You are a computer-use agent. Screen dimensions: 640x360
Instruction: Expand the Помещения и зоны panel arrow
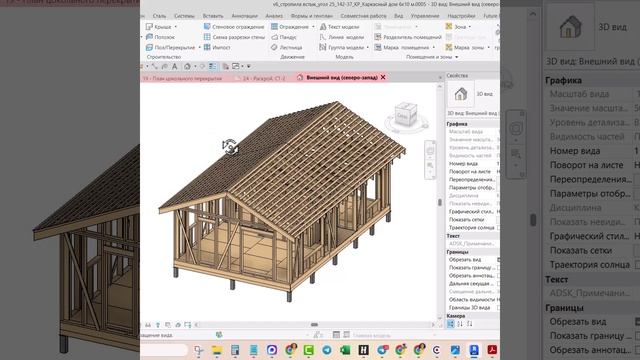pos(457,57)
